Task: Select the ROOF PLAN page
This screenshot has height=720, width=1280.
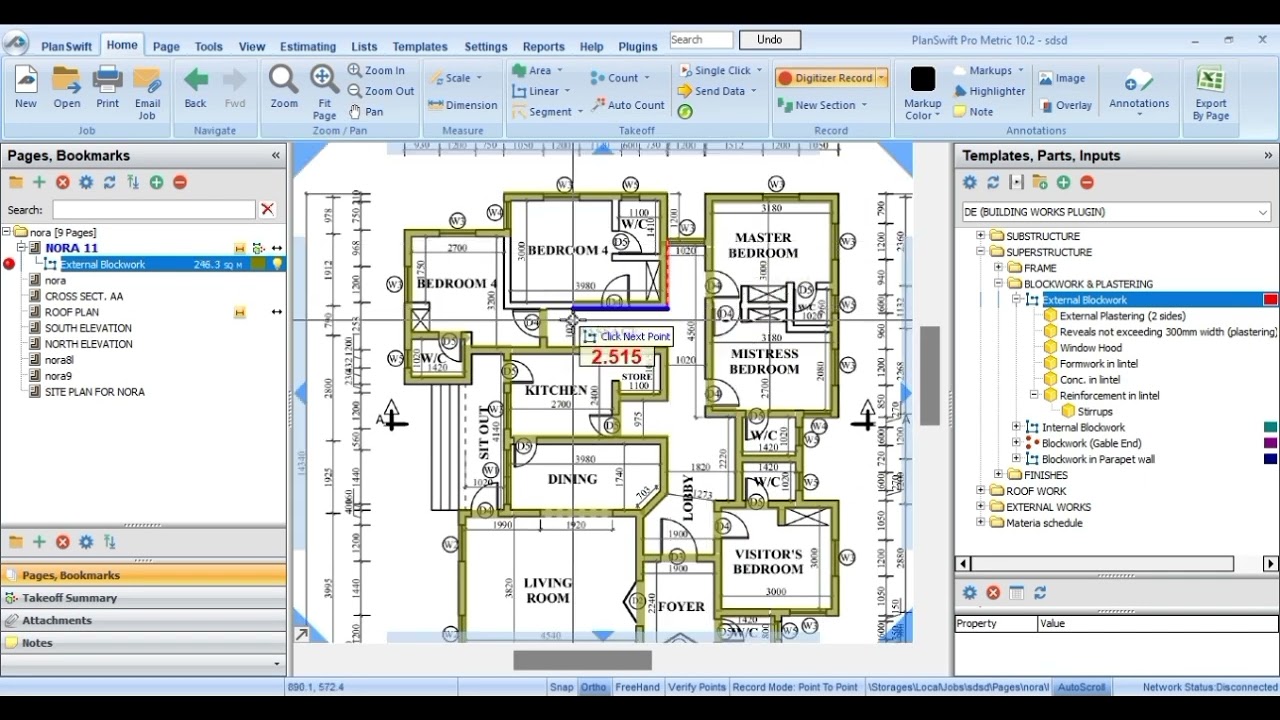Action: click(x=72, y=312)
